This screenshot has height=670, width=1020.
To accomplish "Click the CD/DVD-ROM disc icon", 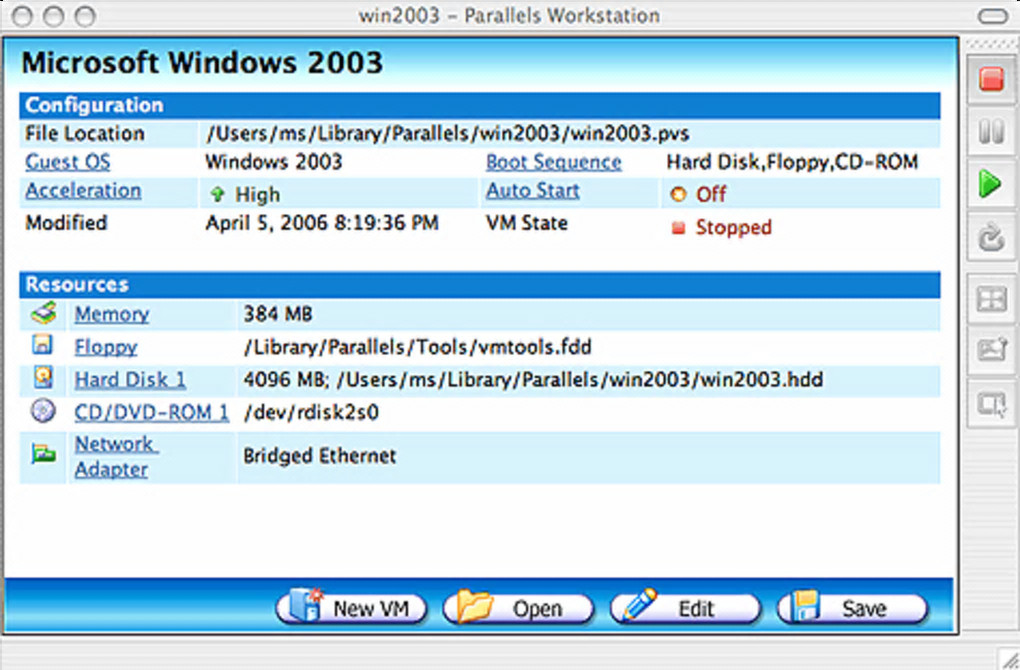I will pos(43,411).
